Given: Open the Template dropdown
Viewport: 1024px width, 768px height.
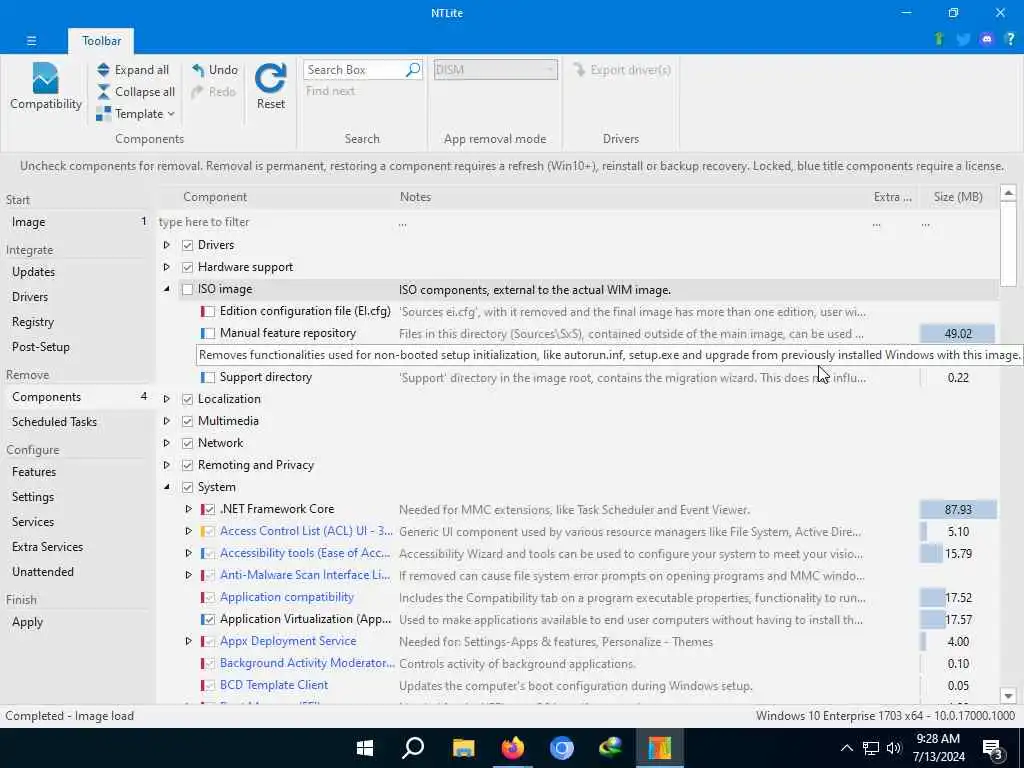Looking at the screenshot, I should (x=135, y=114).
